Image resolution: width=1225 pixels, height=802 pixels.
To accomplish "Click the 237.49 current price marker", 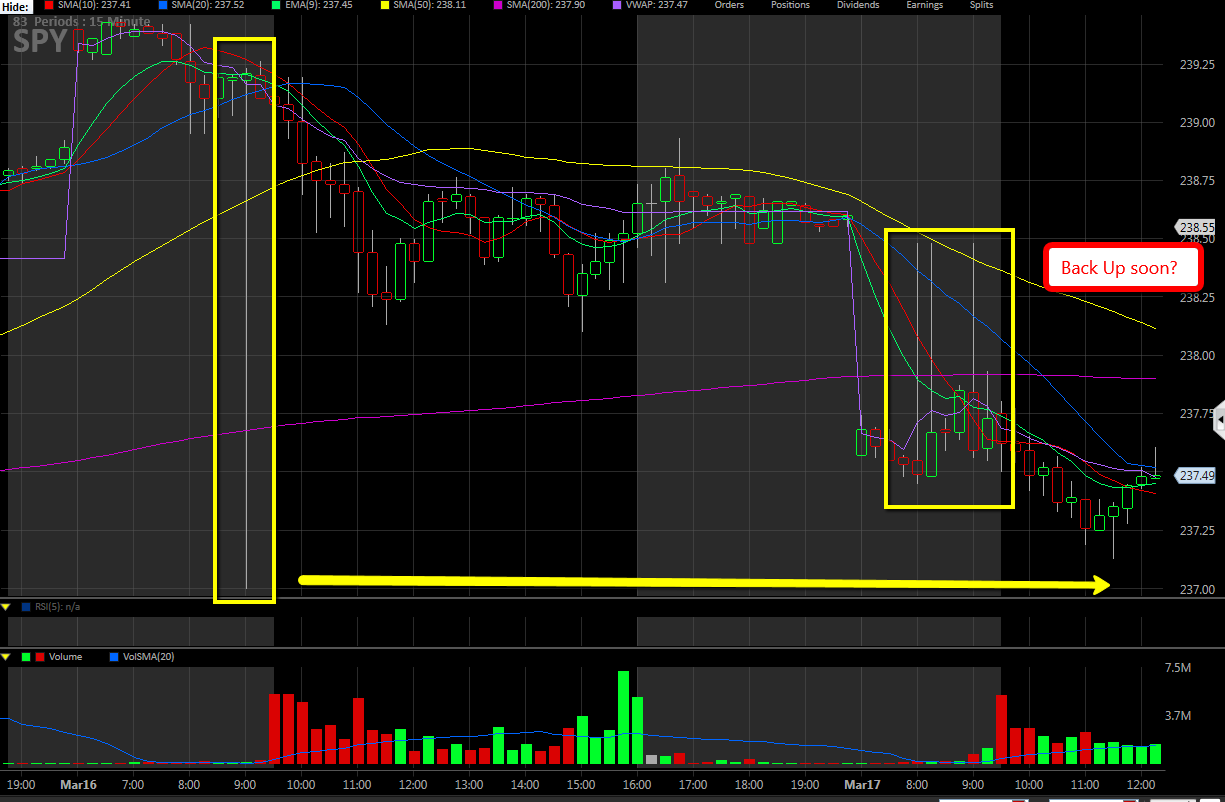I will (x=1196, y=476).
